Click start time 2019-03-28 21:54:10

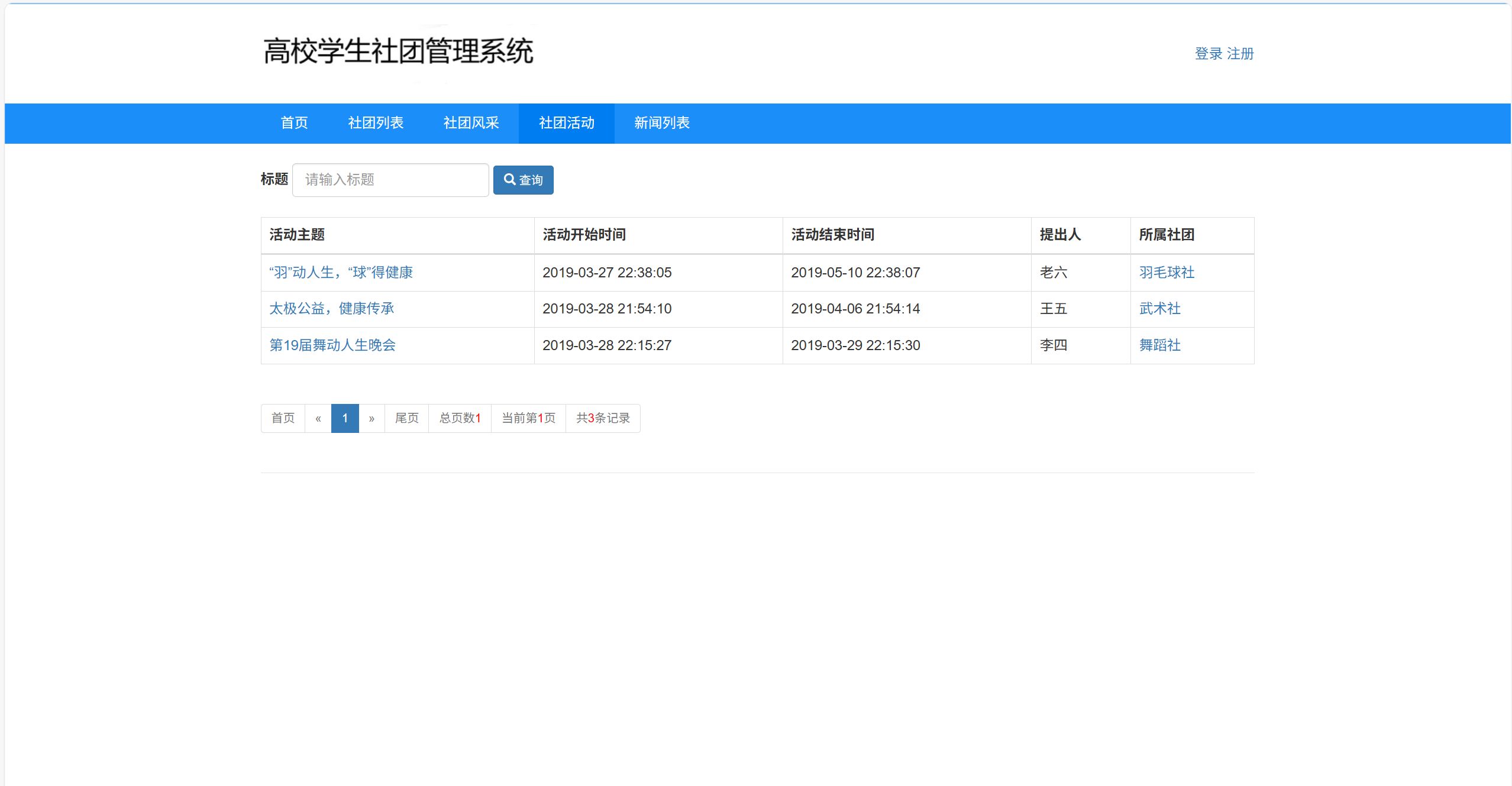(x=607, y=309)
